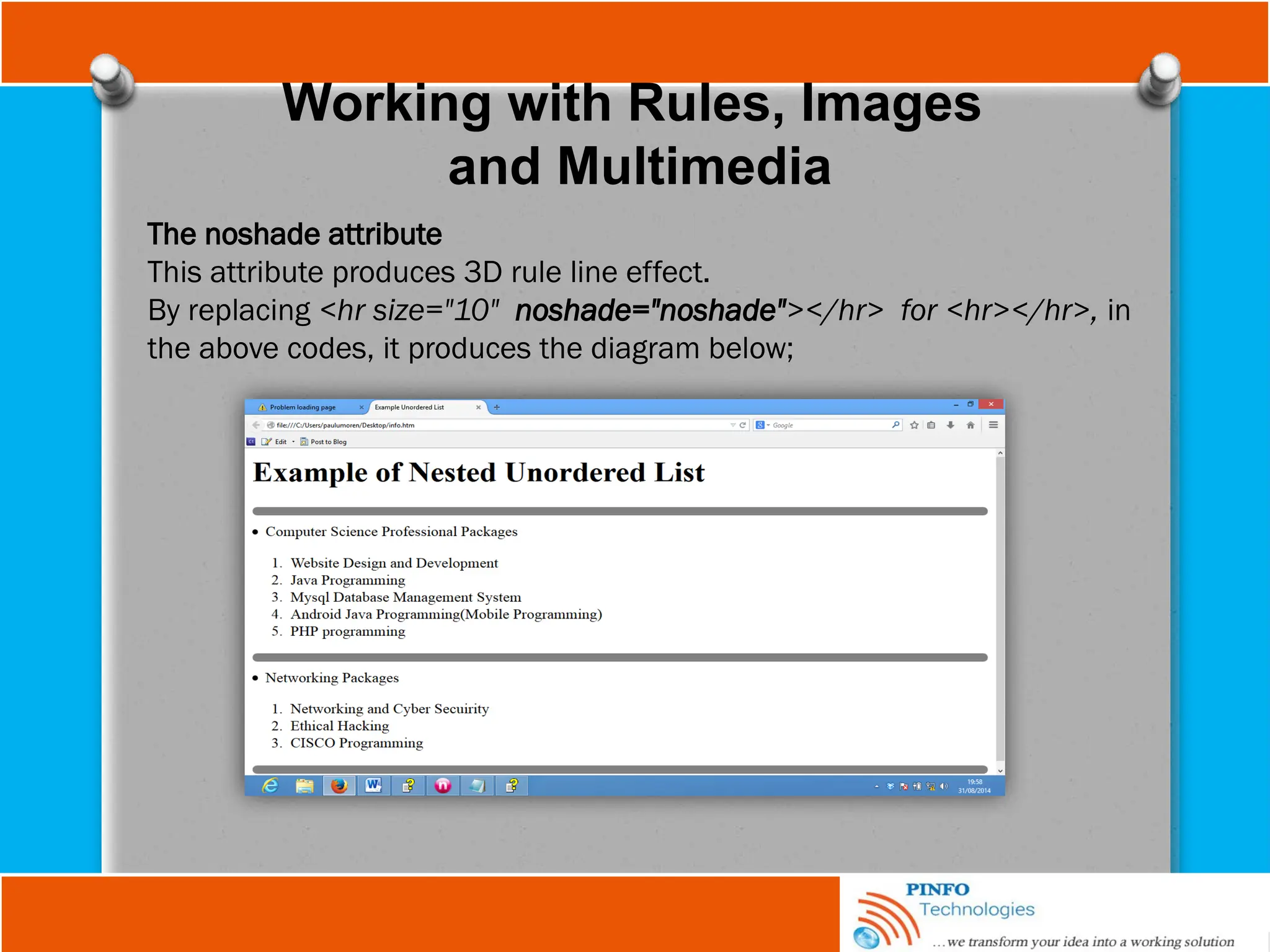Open Internet Explorer from the taskbar
1270x952 pixels.
(x=270, y=786)
